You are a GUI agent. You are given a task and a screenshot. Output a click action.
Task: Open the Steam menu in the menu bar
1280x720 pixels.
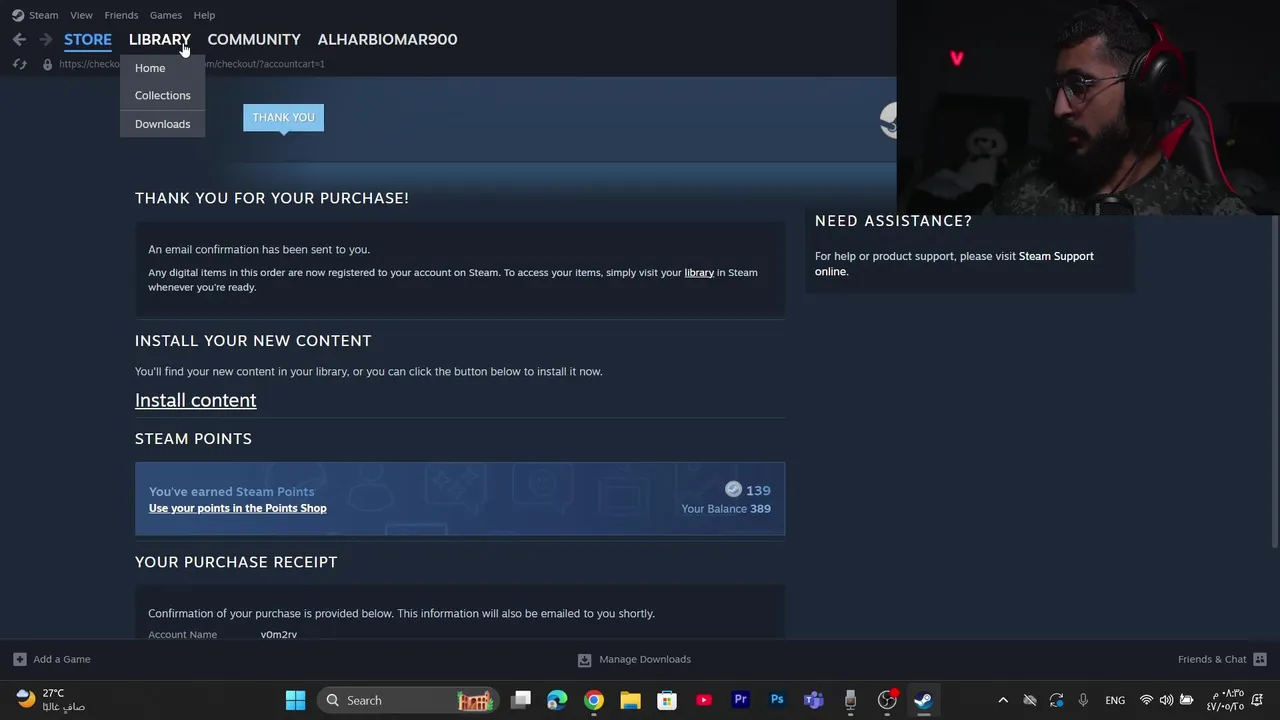[x=43, y=15]
